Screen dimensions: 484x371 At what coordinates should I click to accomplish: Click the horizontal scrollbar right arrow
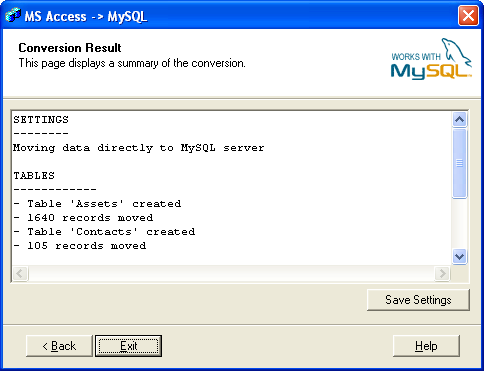tap(442, 274)
